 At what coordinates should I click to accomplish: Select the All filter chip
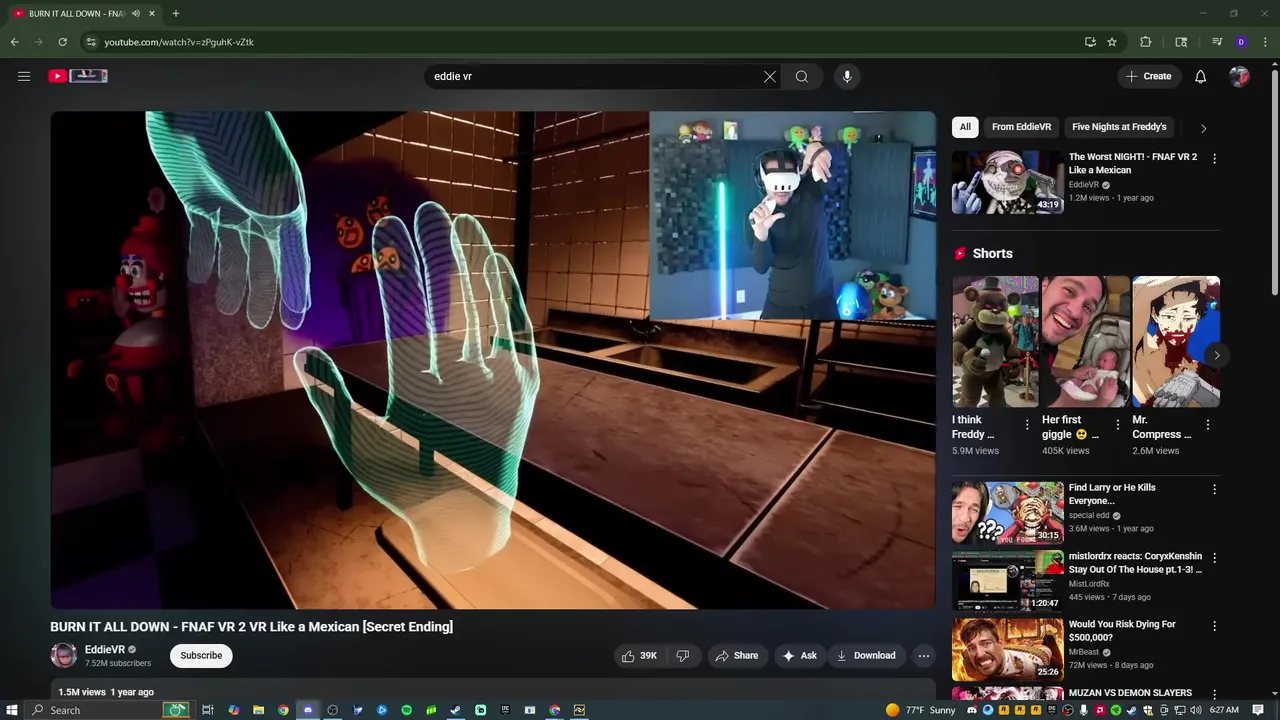coord(965,127)
